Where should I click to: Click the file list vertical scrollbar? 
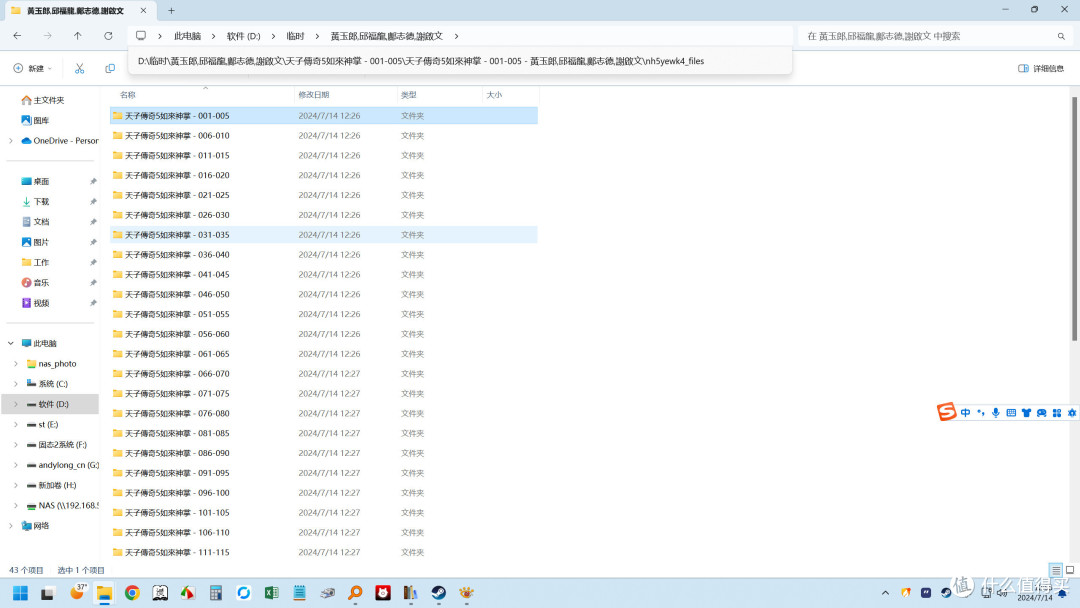pos(1074,218)
